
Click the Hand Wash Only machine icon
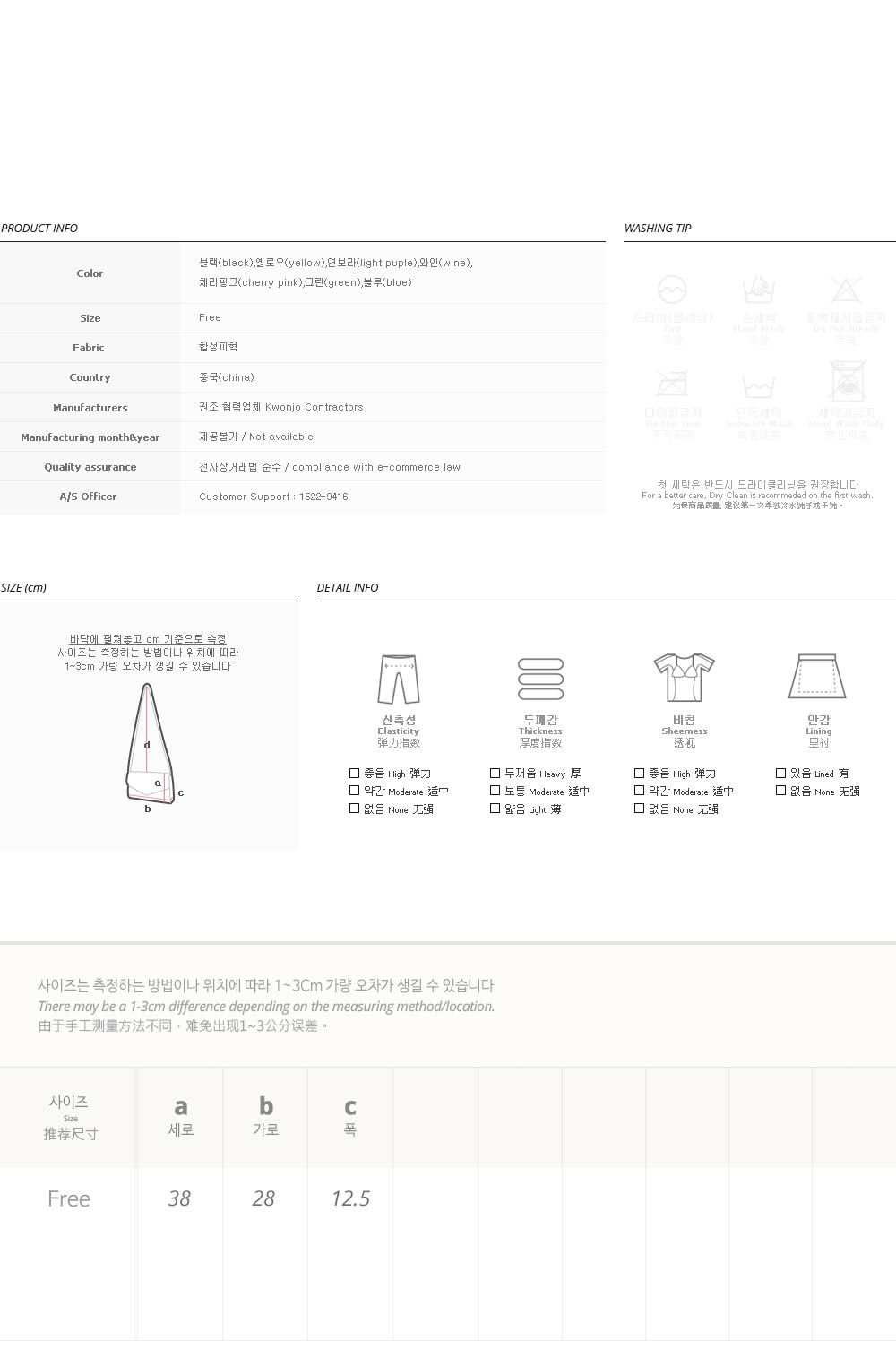point(847,381)
